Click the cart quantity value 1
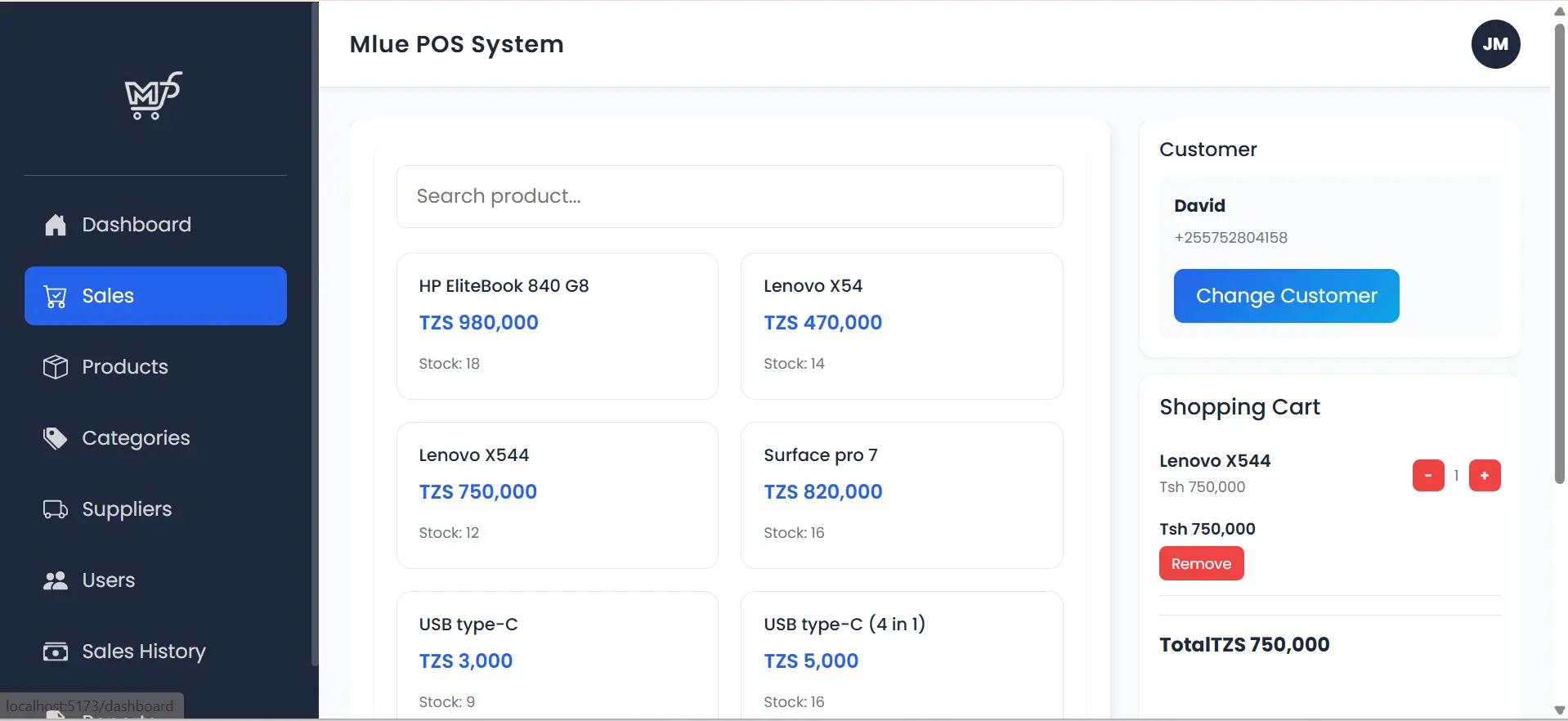 coord(1456,476)
